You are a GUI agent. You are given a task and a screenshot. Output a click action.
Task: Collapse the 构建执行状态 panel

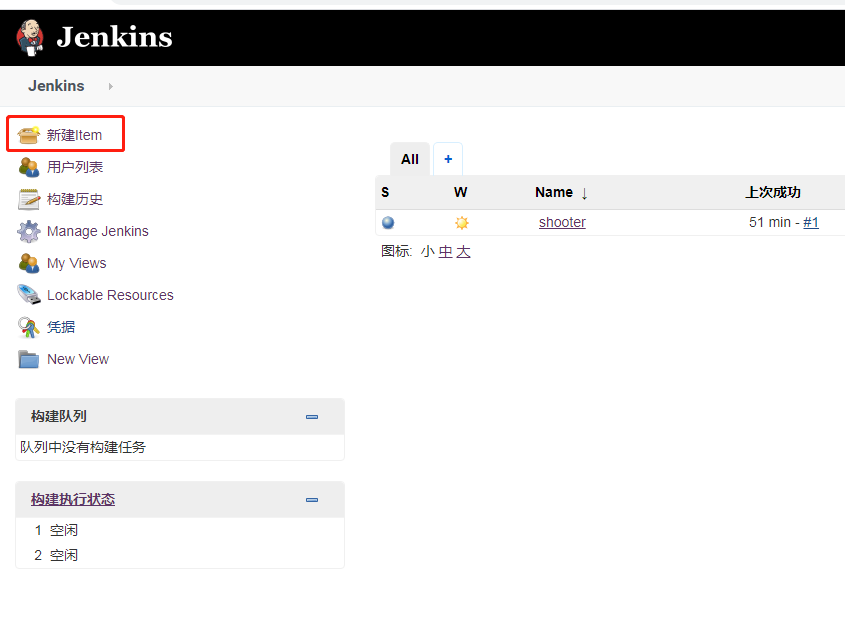tap(312, 500)
